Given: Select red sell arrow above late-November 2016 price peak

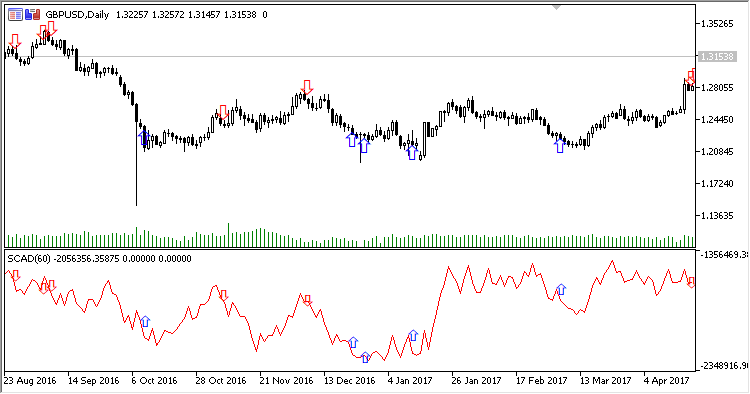Looking at the screenshot, I should (x=307, y=87).
